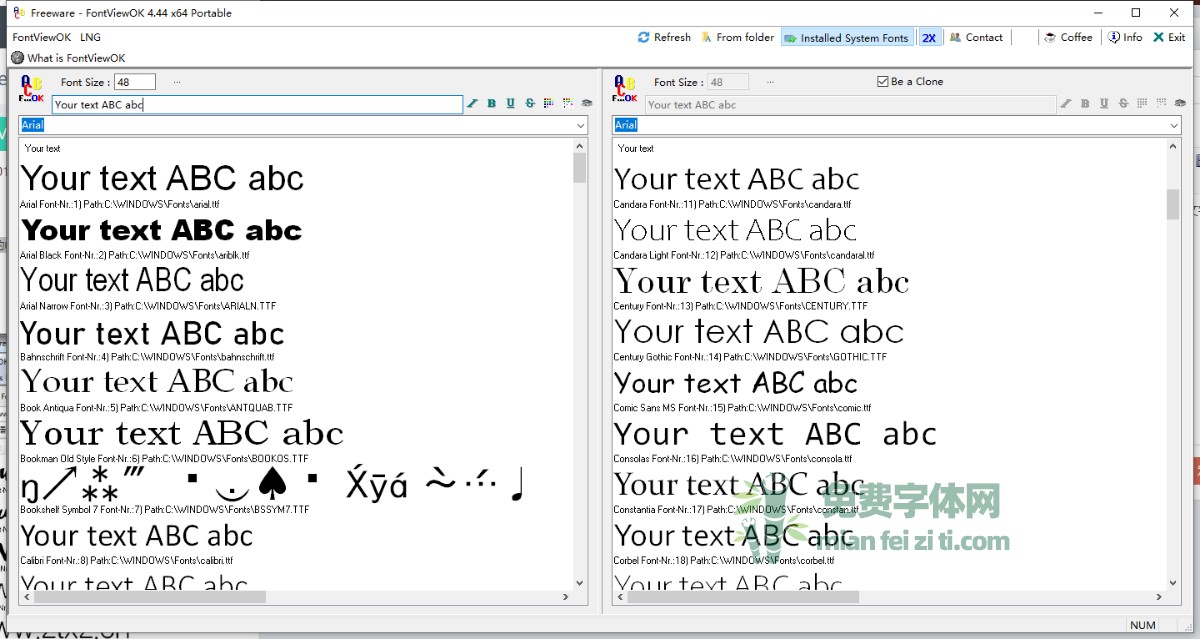Click the right pane preview text field
The height and width of the screenshot is (639, 1200).
(850, 104)
